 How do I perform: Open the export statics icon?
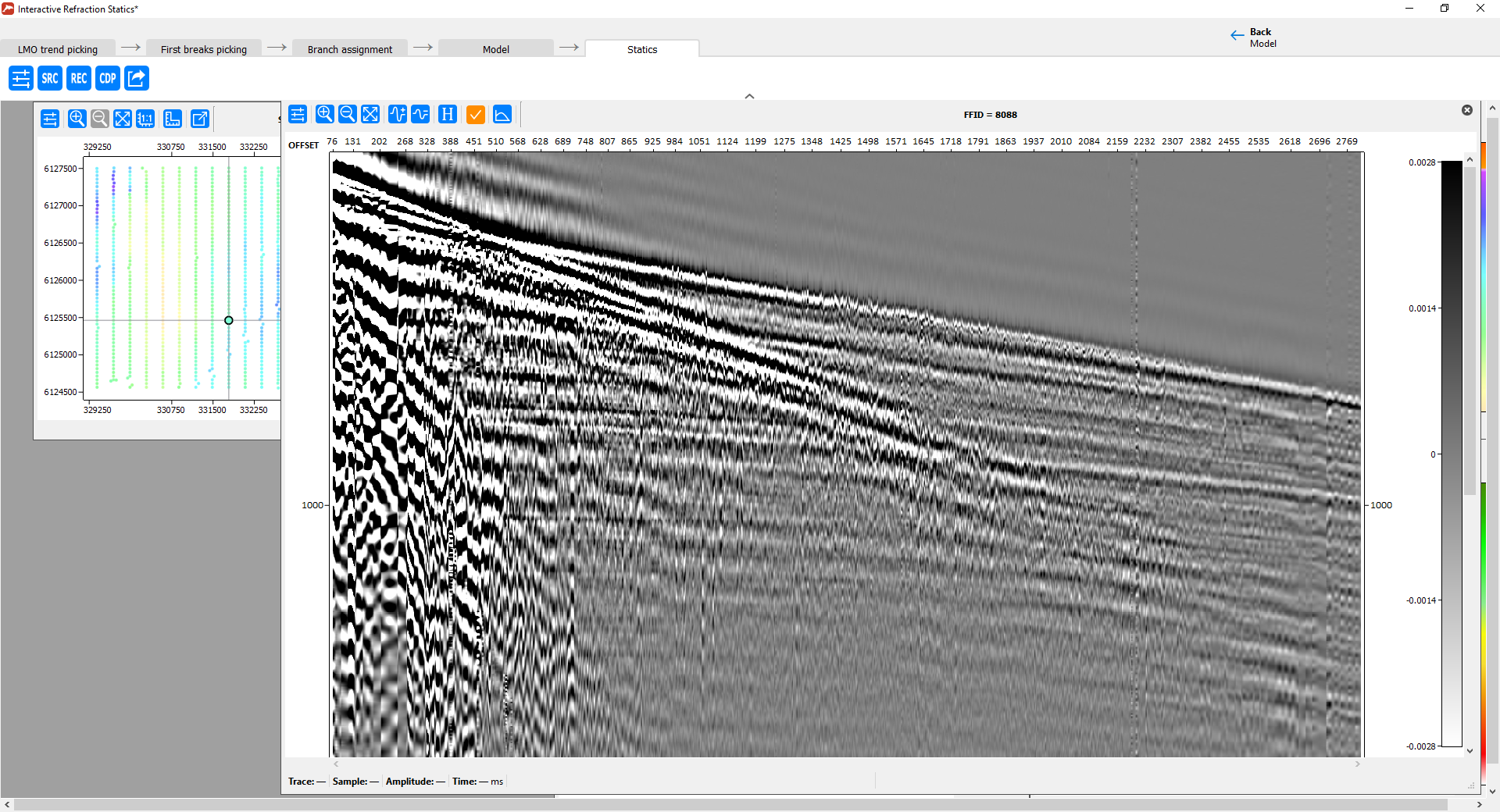137,78
